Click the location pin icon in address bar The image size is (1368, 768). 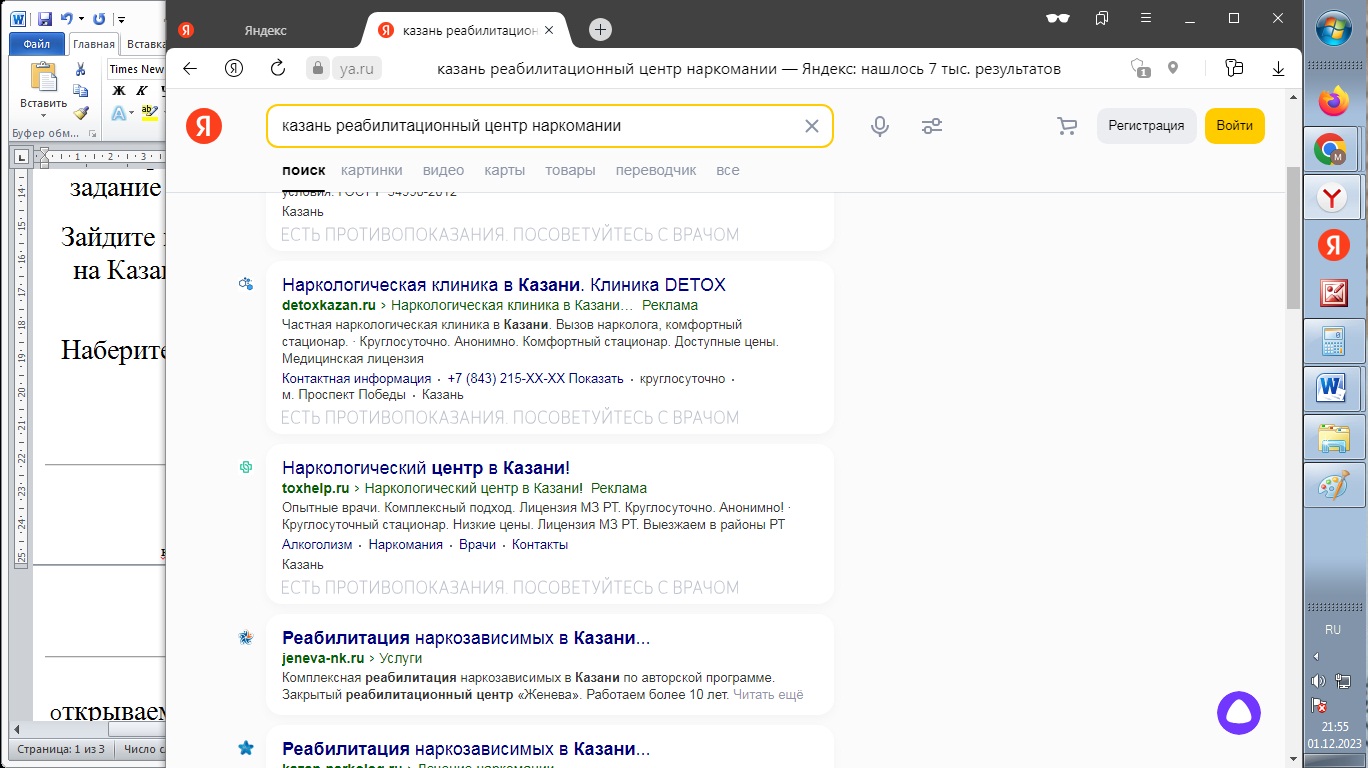click(1173, 68)
